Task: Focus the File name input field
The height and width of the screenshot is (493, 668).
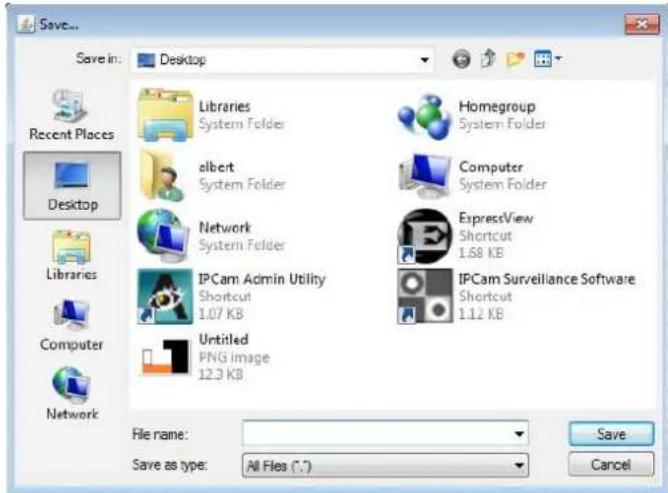Action: 385,433
